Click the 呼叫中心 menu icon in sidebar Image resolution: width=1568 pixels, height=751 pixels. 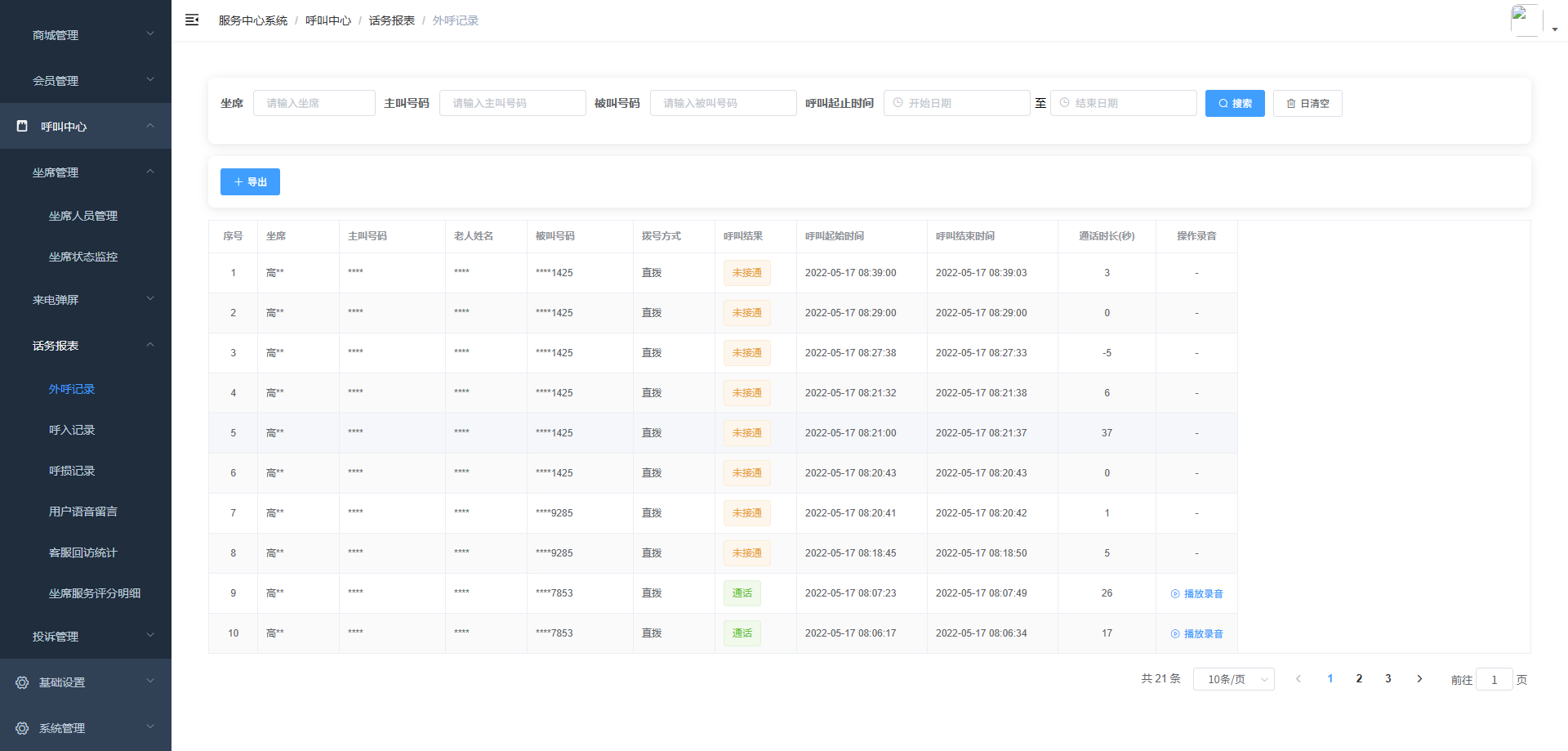pos(23,126)
